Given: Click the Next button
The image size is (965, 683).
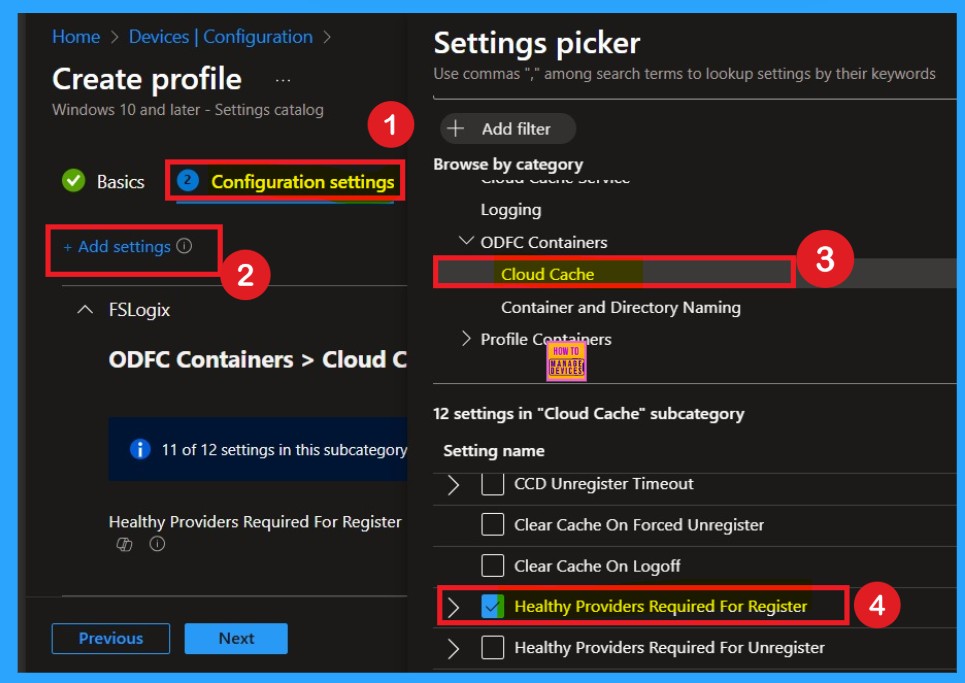Looking at the screenshot, I should point(237,638).
